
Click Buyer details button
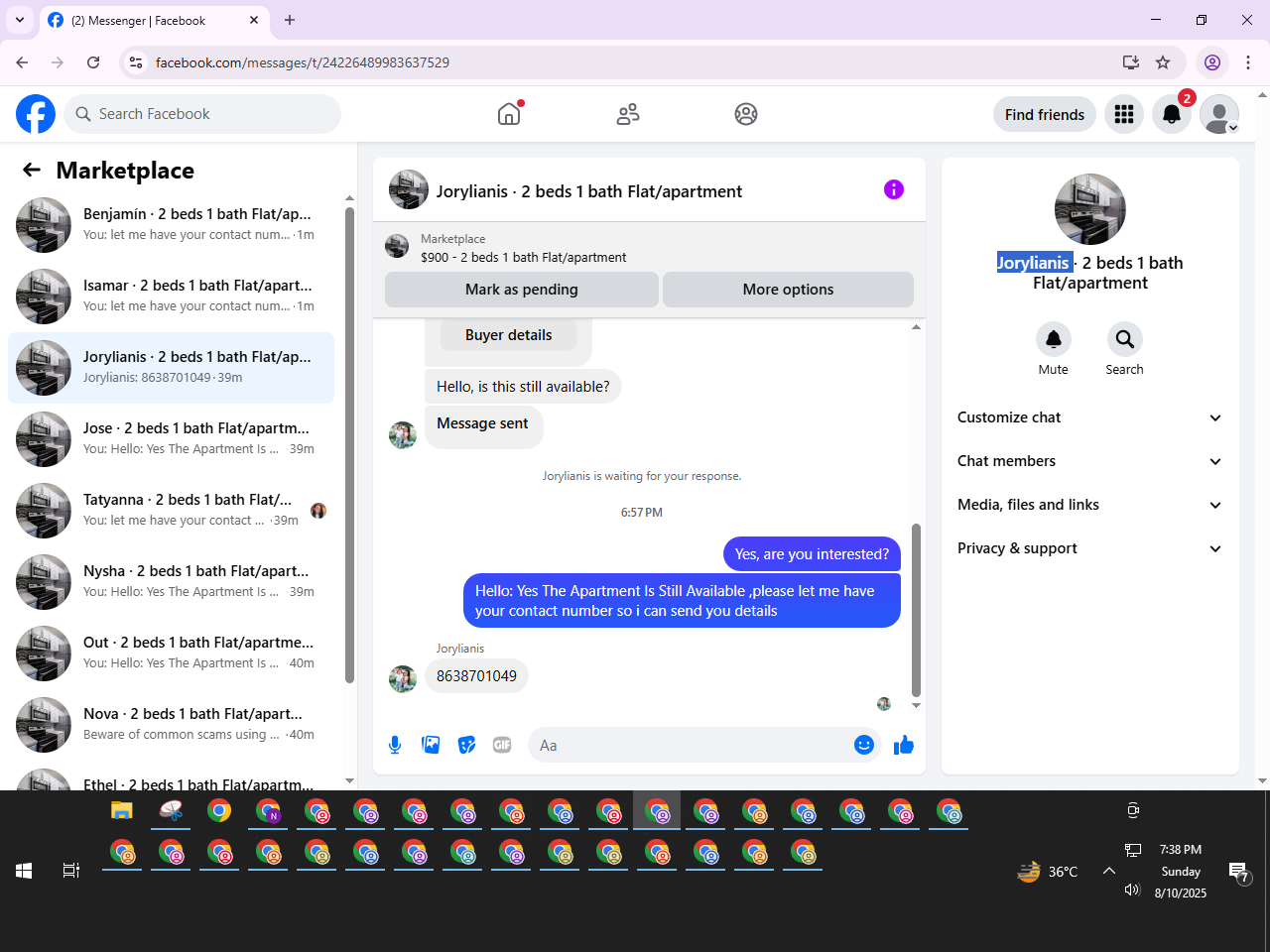(x=509, y=335)
